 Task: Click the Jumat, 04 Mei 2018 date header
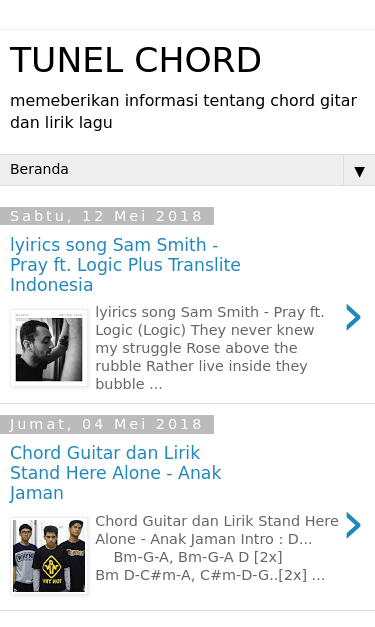[x=107, y=424]
